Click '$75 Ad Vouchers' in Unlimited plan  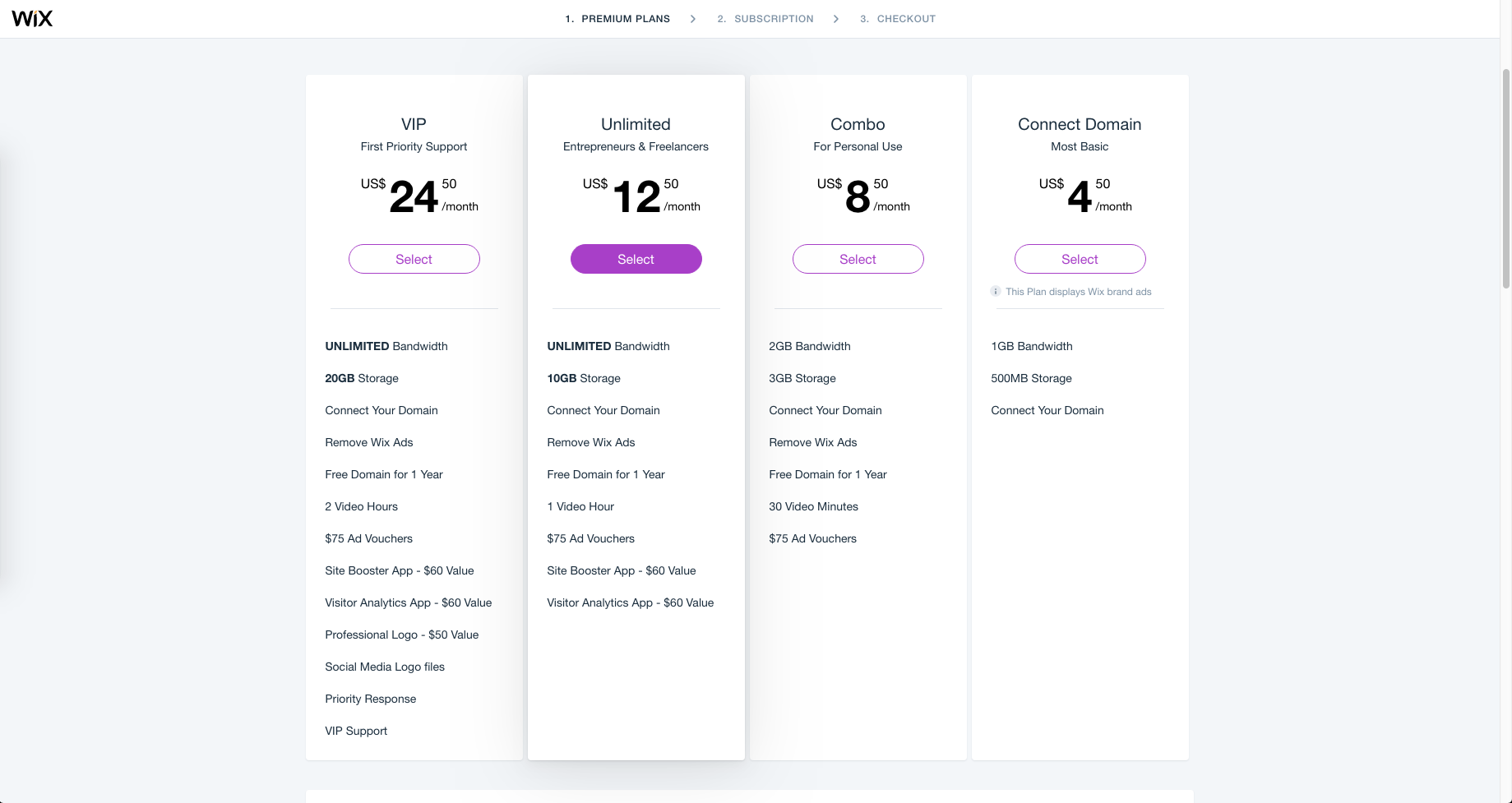tap(591, 538)
